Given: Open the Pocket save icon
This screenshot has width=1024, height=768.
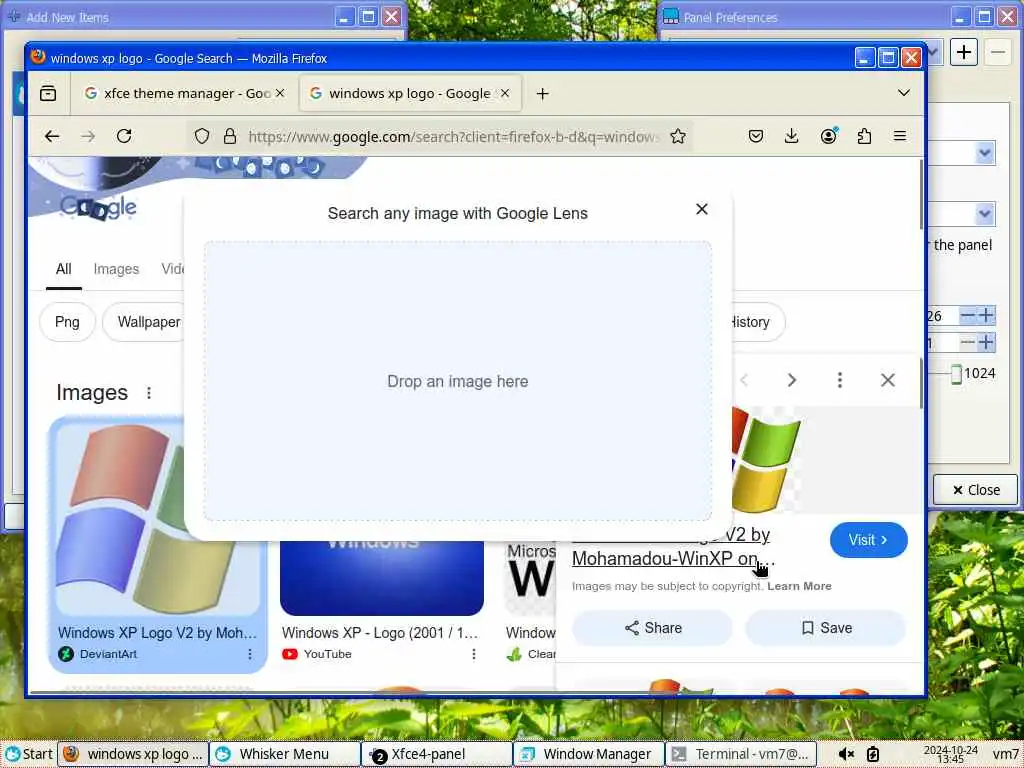Looking at the screenshot, I should pyautogui.click(x=756, y=136).
